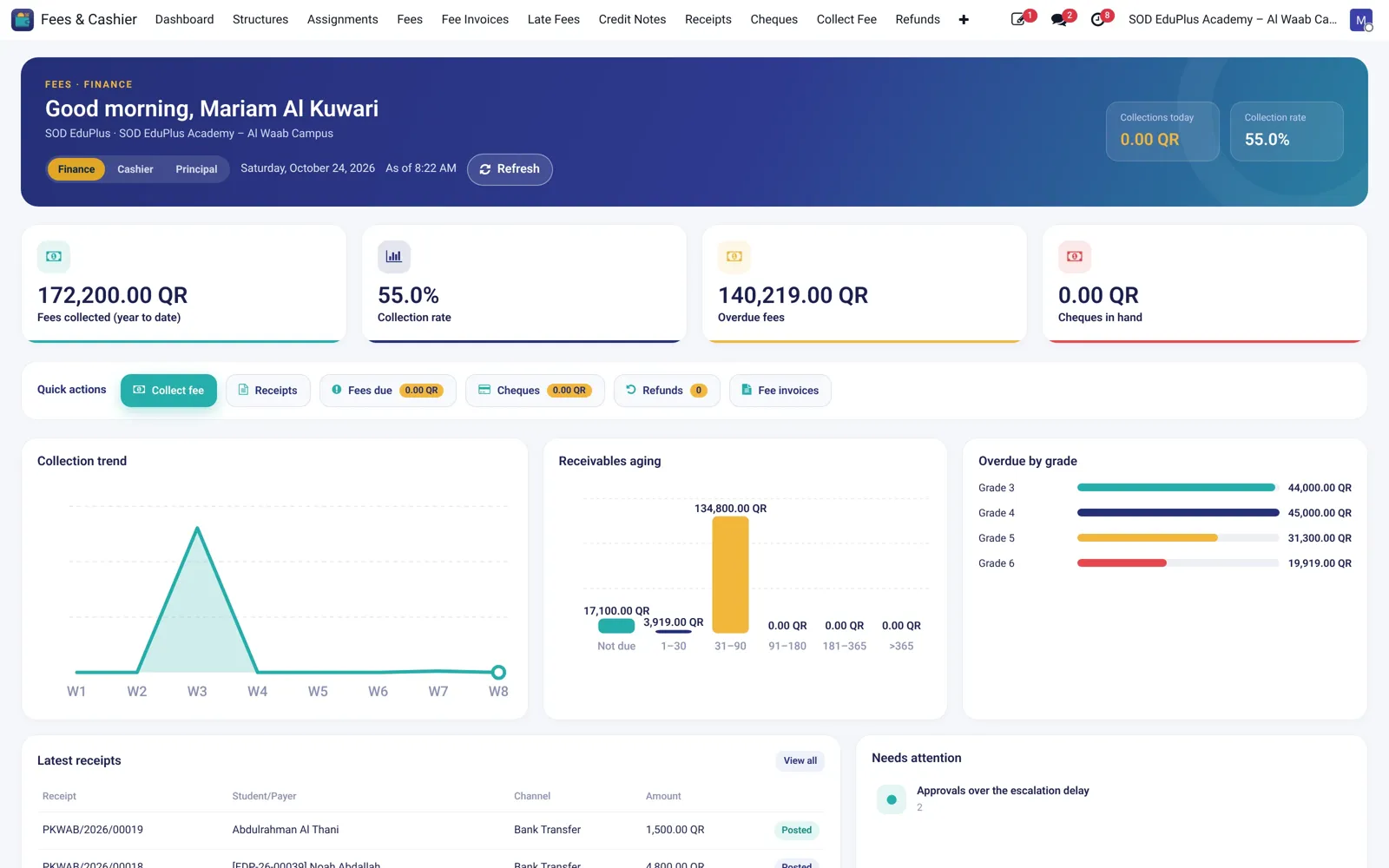Click the Overdue fees money icon
The image size is (1389, 868).
point(734,256)
